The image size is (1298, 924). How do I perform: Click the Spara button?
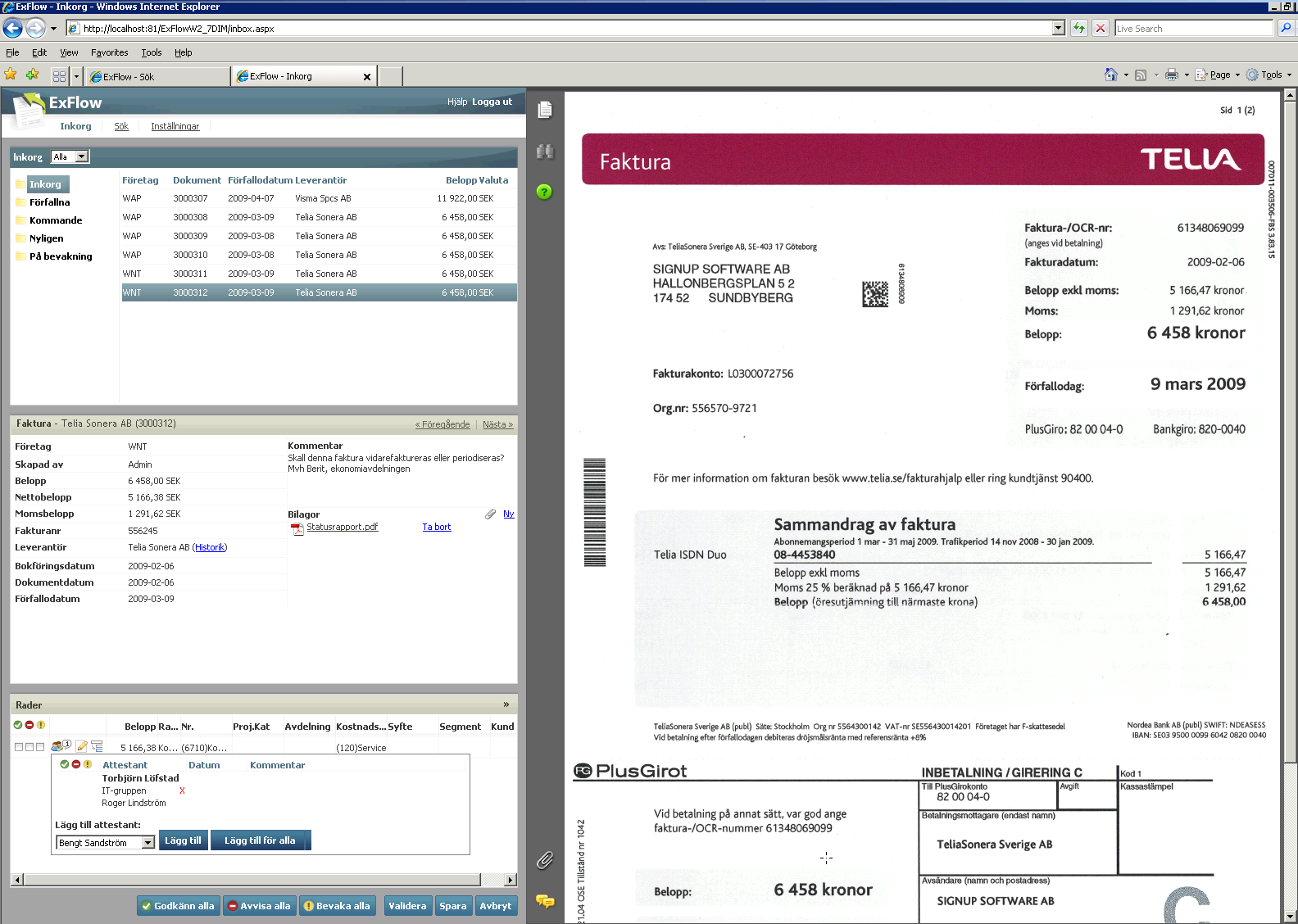click(x=452, y=906)
